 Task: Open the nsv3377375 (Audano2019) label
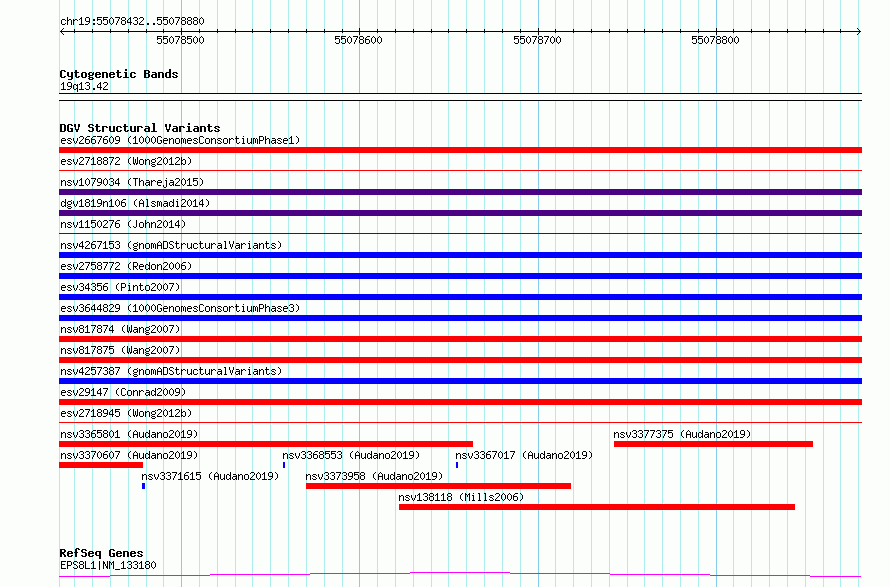pos(682,434)
